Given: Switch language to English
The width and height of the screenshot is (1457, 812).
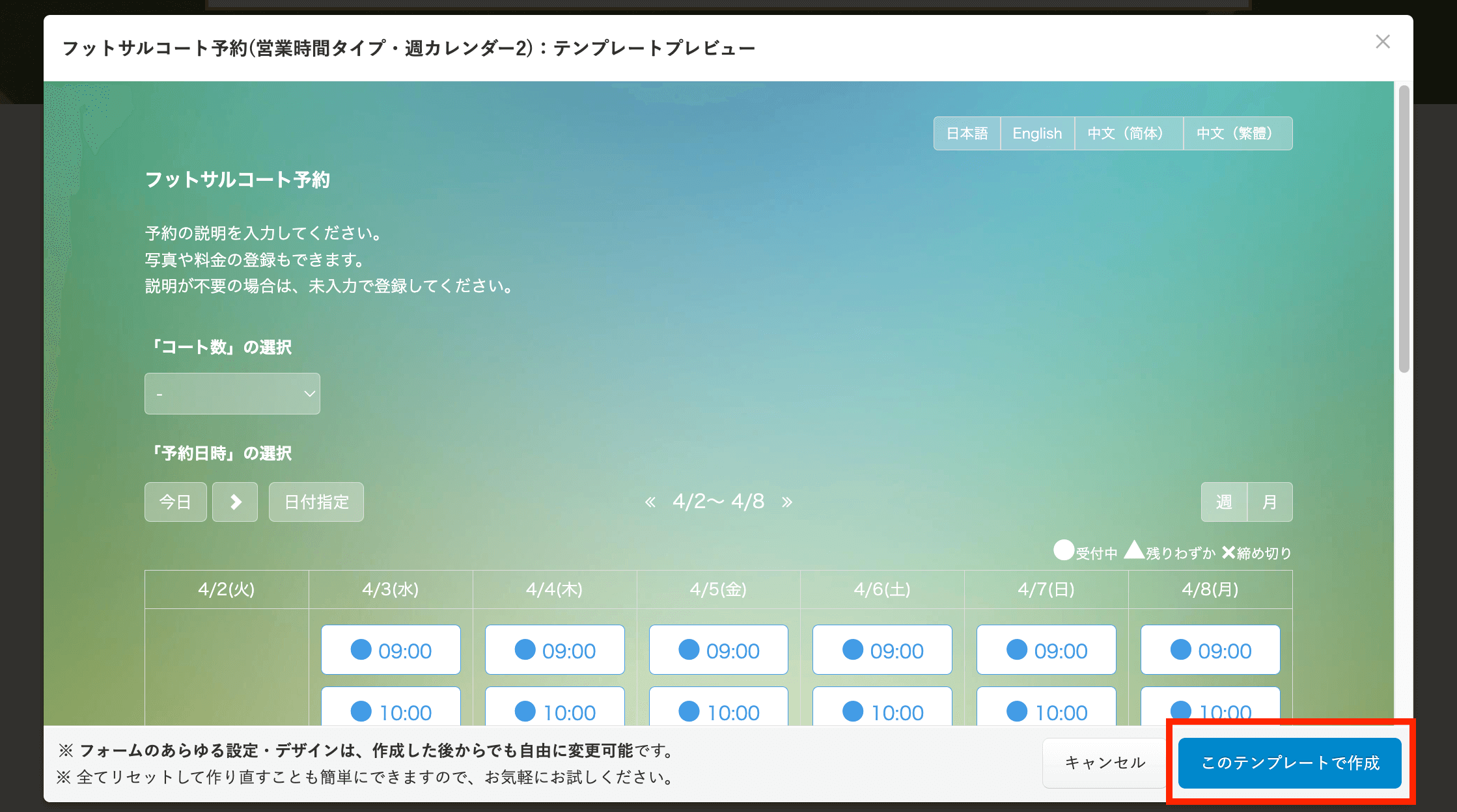Looking at the screenshot, I should click(1037, 133).
